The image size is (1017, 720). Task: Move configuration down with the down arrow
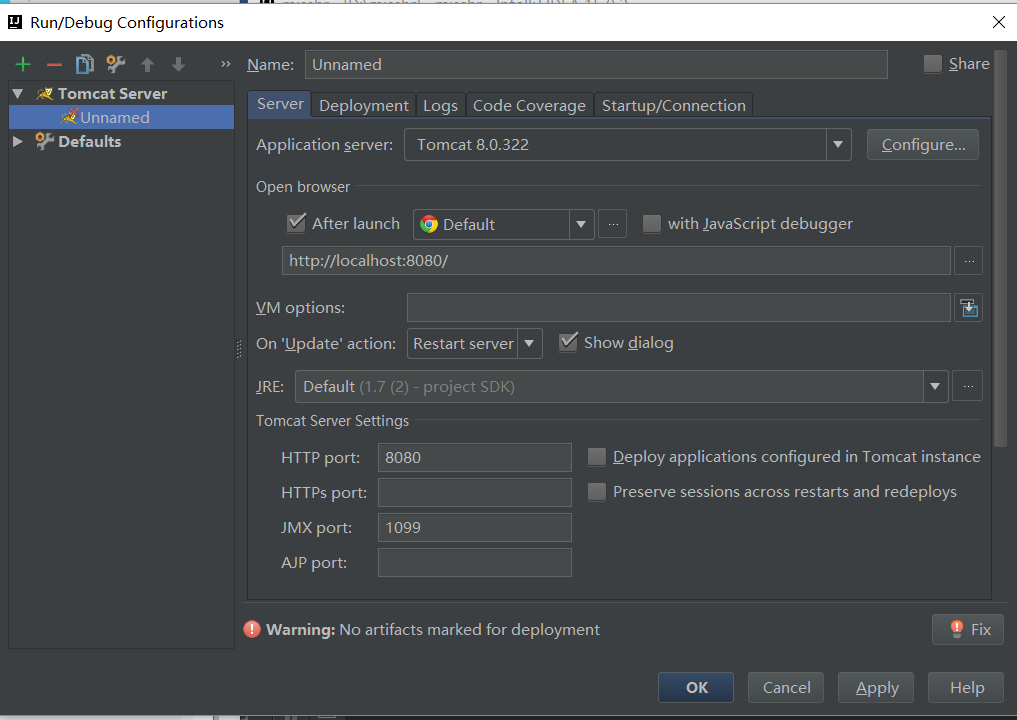[x=178, y=64]
